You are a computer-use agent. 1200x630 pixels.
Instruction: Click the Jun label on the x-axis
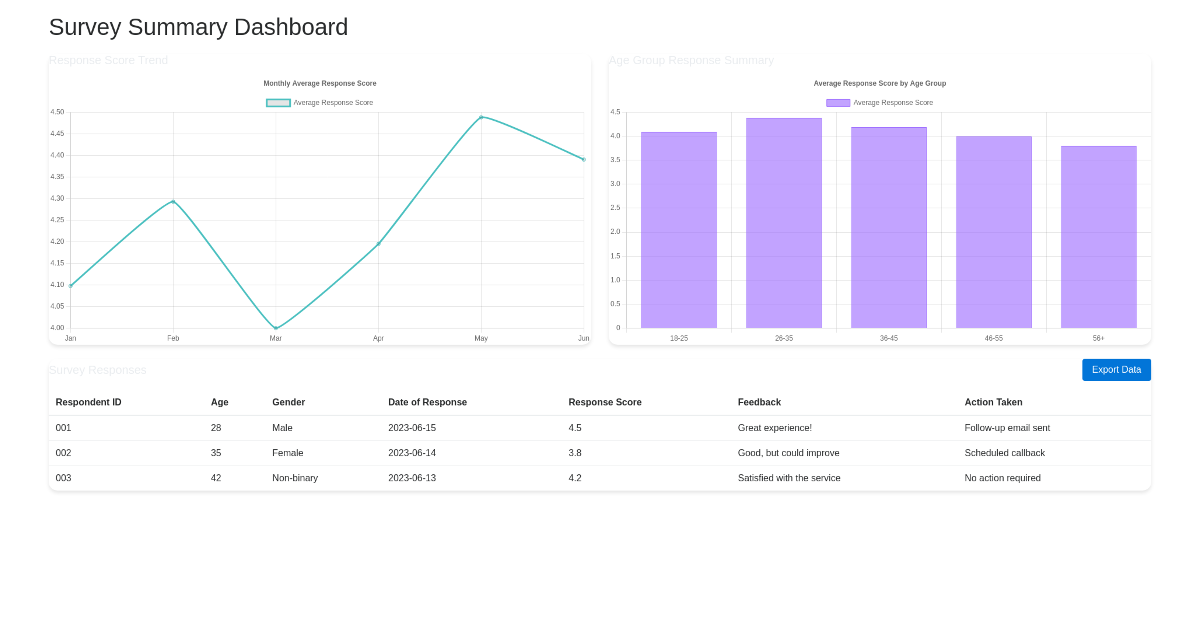(x=584, y=338)
